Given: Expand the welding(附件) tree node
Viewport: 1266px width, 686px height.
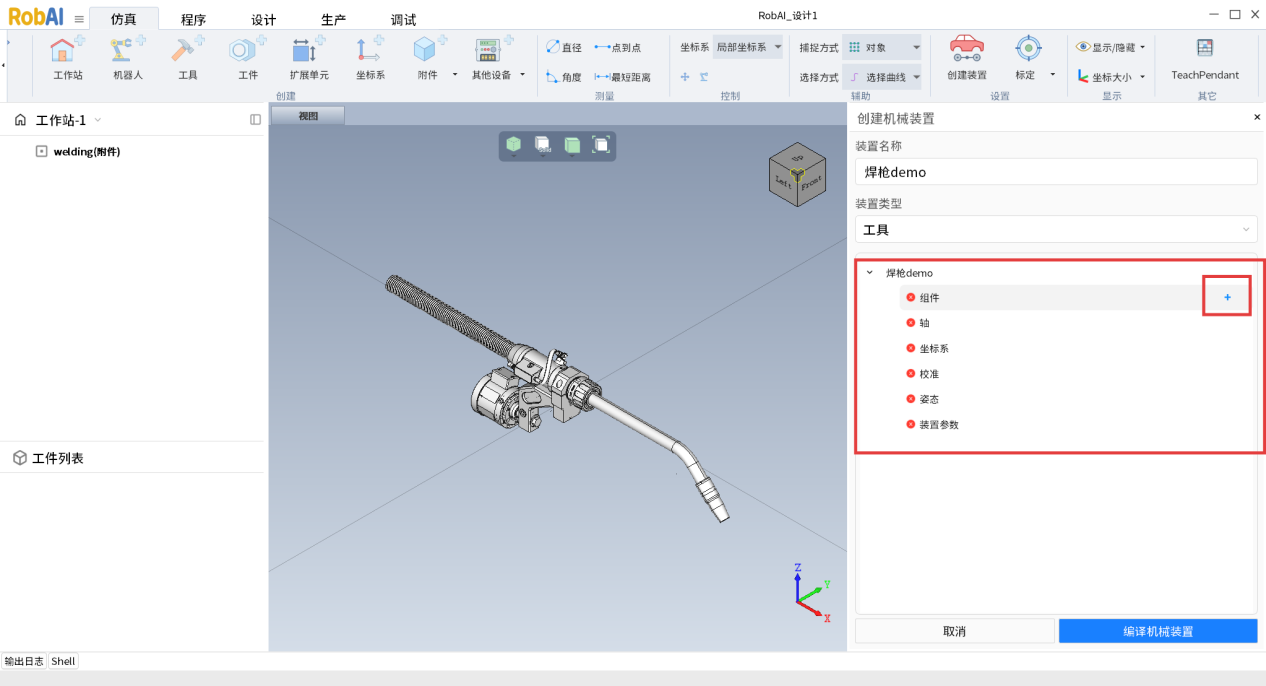Looking at the screenshot, I should click(x=41, y=152).
